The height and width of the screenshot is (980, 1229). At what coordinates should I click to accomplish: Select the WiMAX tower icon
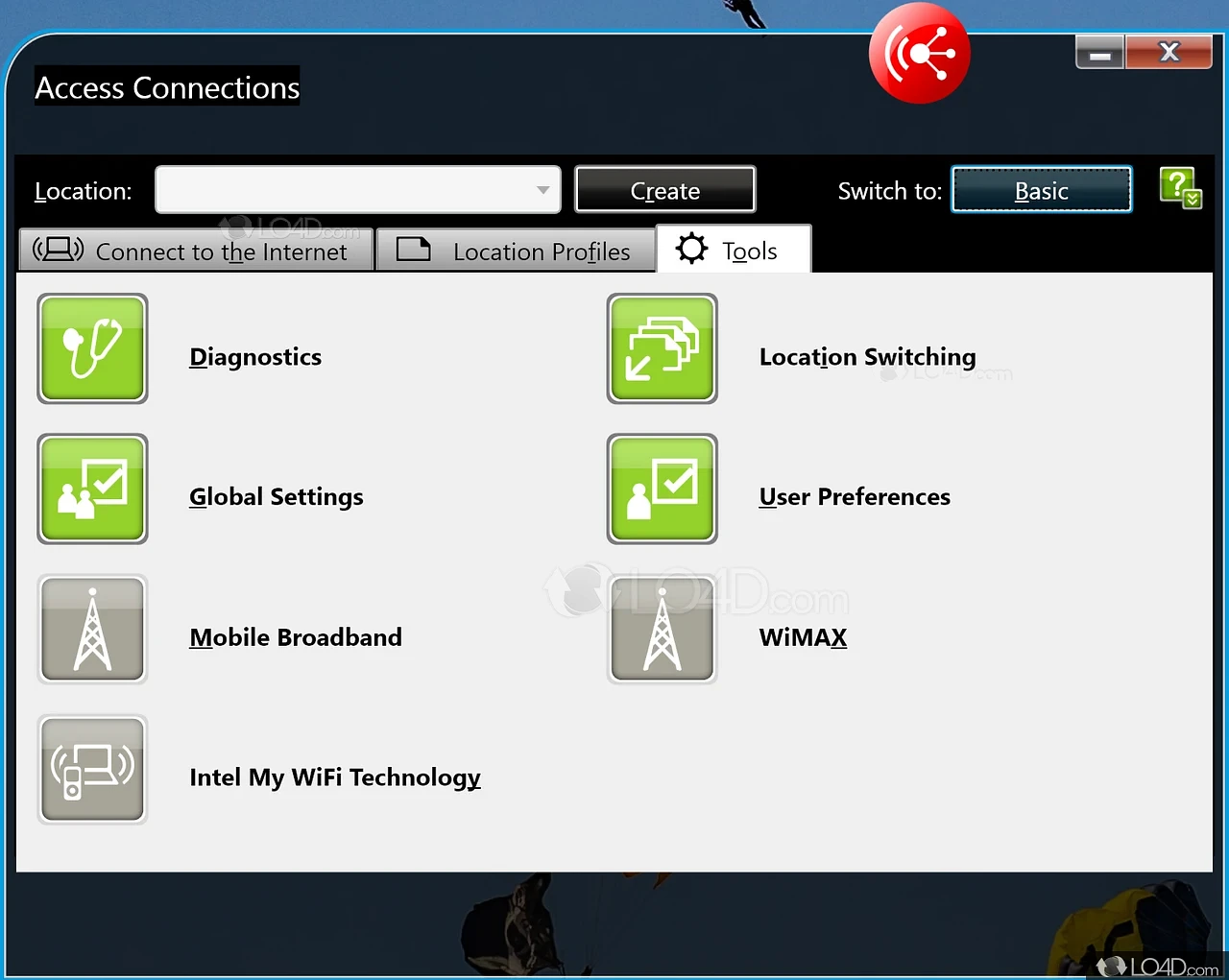click(663, 629)
